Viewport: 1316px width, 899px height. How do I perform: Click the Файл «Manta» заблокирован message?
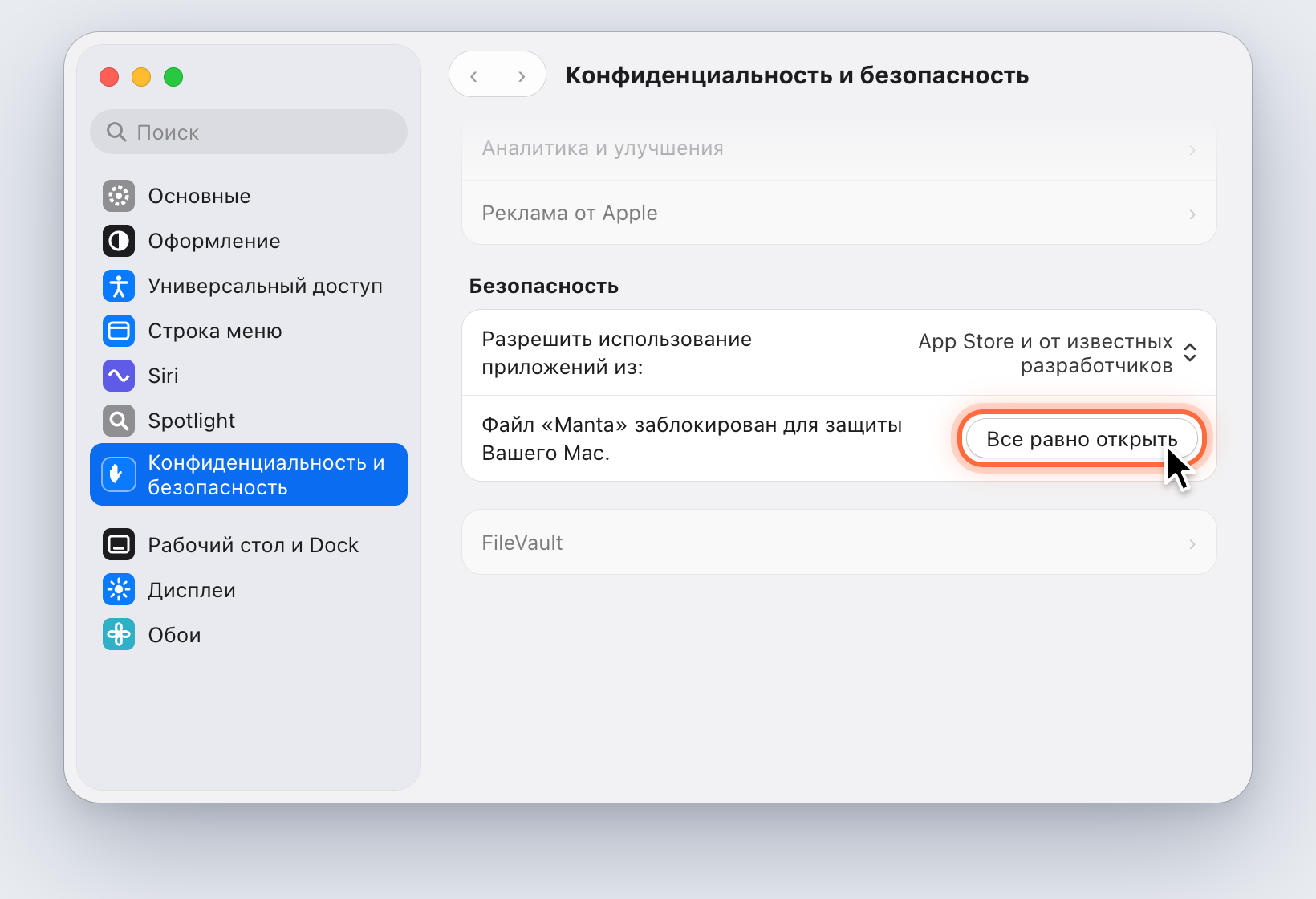pyautogui.click(x=692, y=439)
